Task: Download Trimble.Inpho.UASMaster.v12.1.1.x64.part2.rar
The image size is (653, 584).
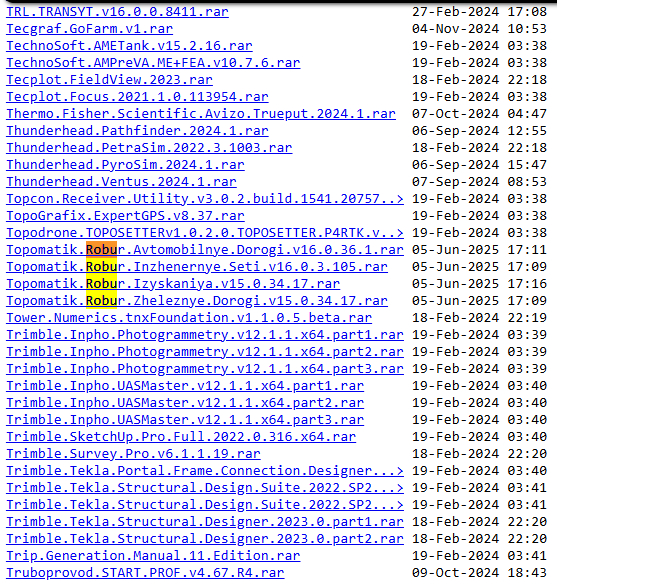Action: click(x=185, y=403)
